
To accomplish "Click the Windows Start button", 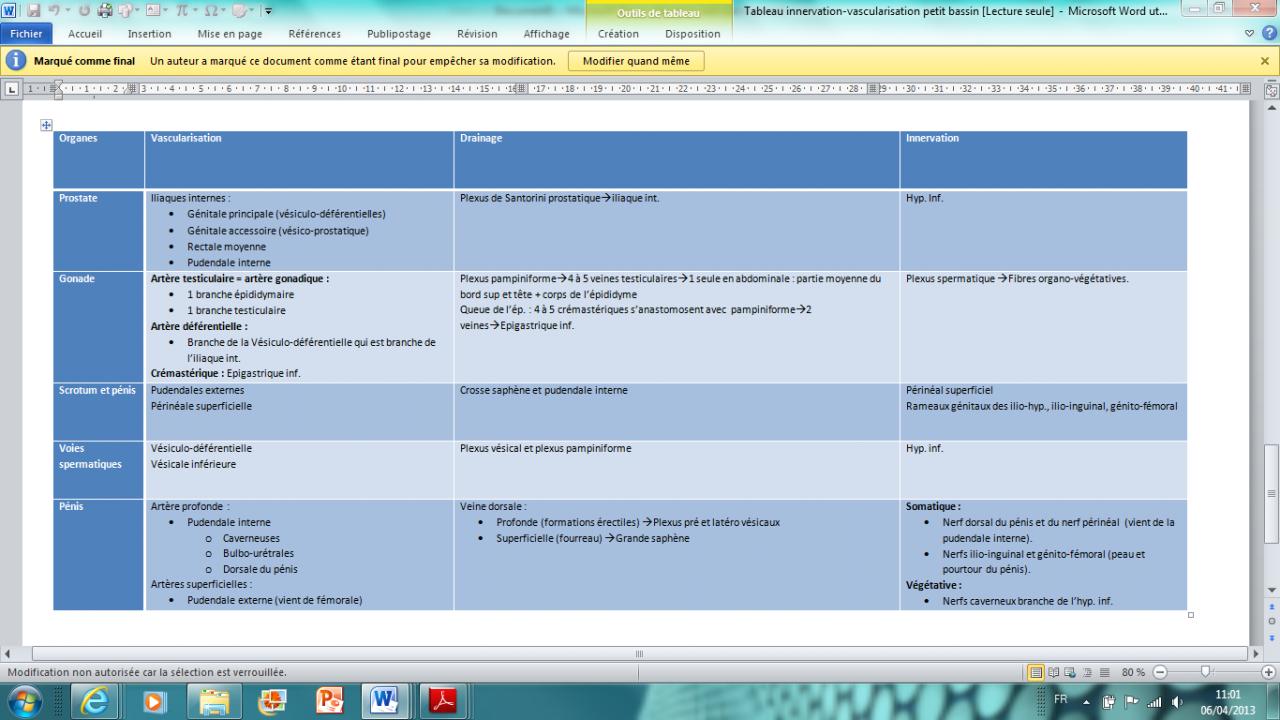I will 26,701.
